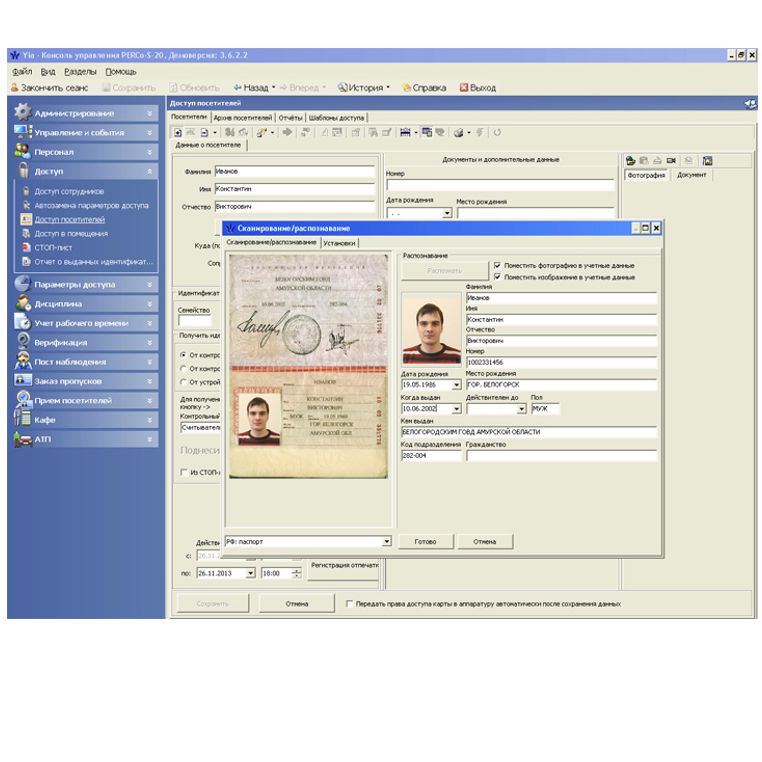Open the Разделы menu
762x762 pixels.
pyautogui.click(x=80, y=71)
